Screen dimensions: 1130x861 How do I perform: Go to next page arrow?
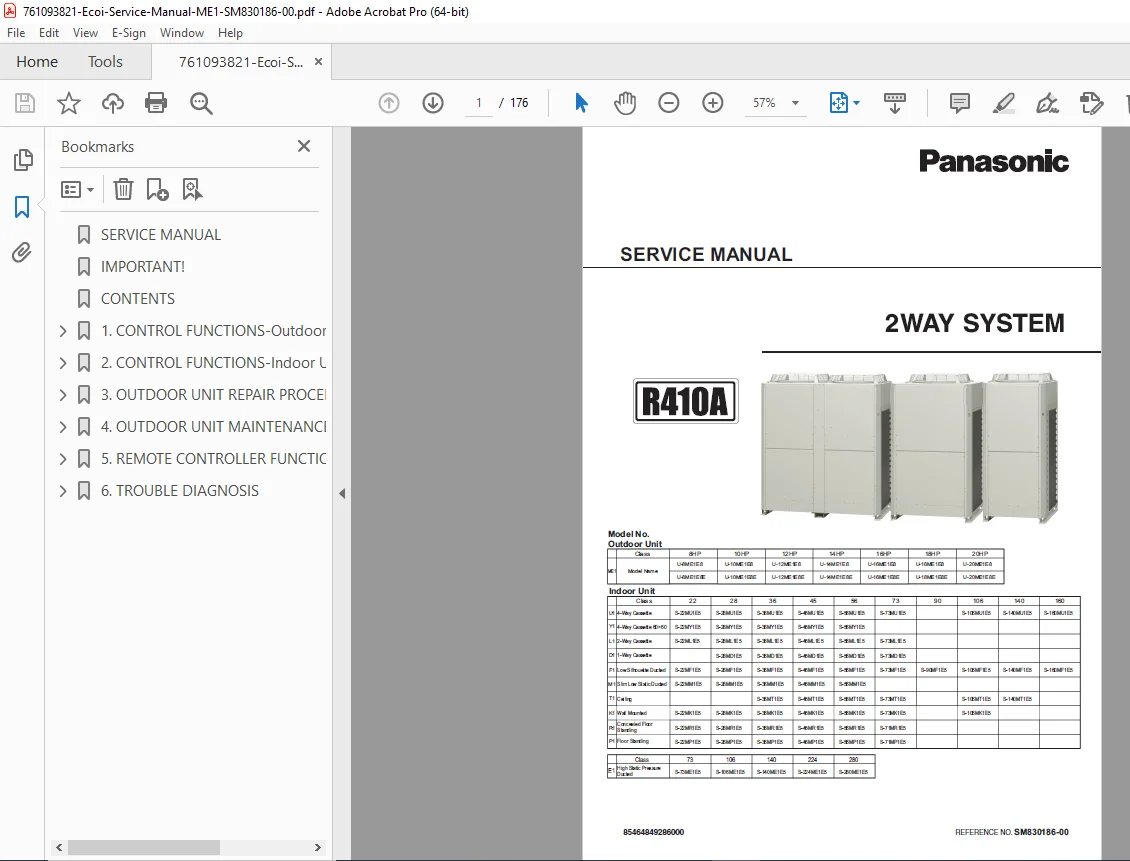point(432,103)
